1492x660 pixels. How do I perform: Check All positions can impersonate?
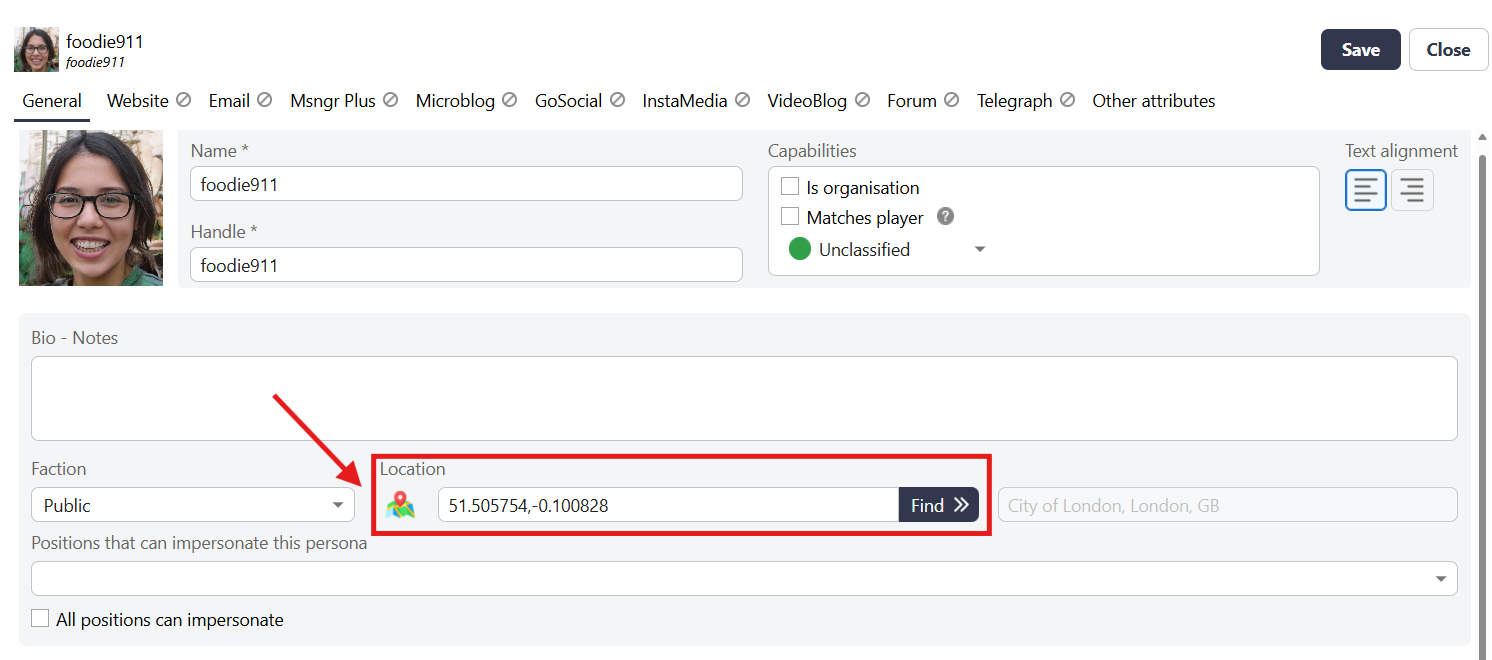pyautogui.click(x=40, y=619)
